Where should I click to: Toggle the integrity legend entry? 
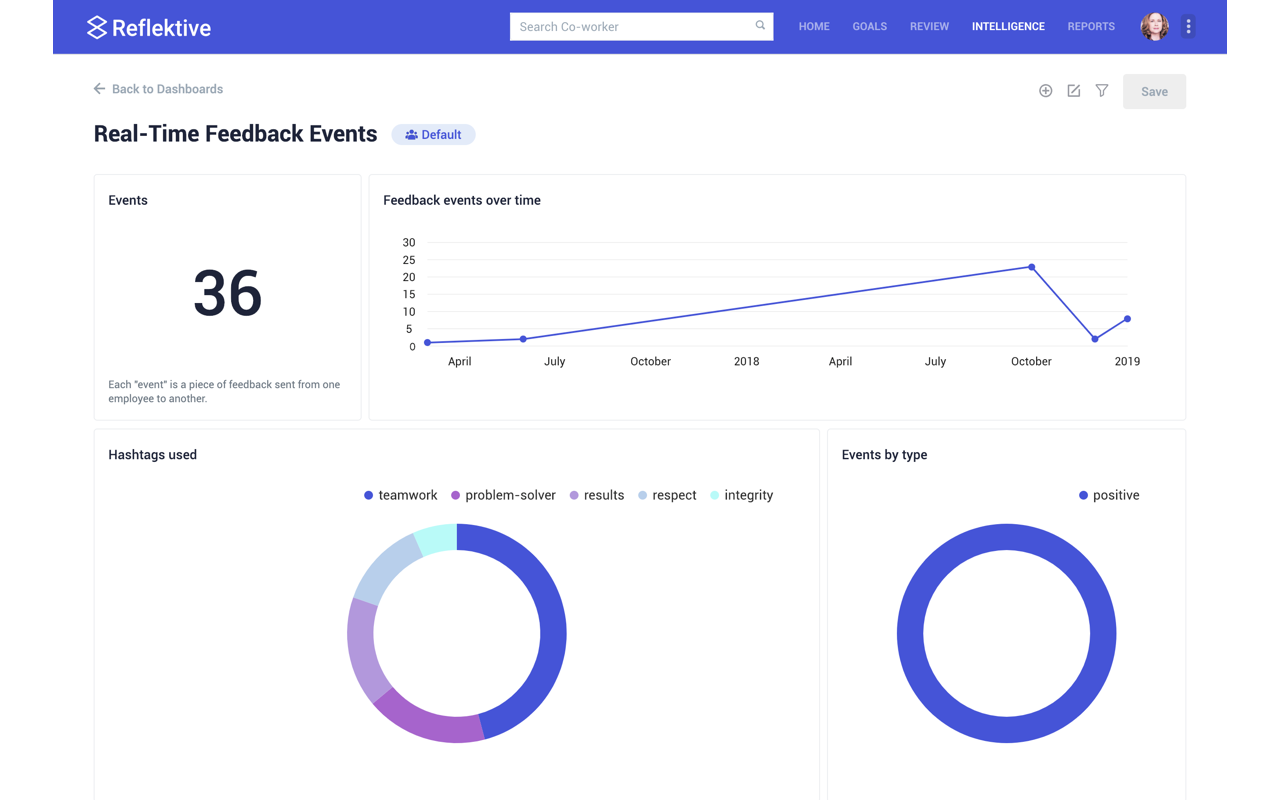point(741,495)
